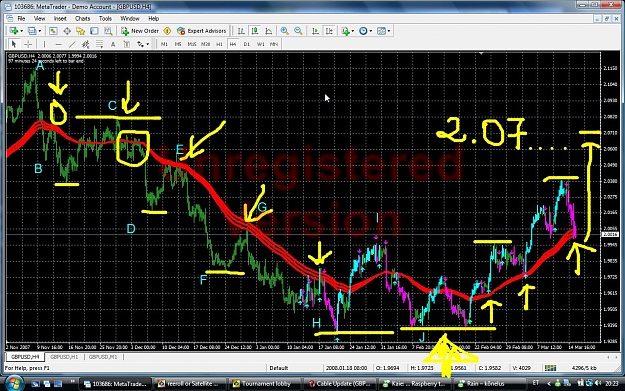Set timeframe to M15
The image size is (625, 391).
pyautogui.click(x=192, y=44)
